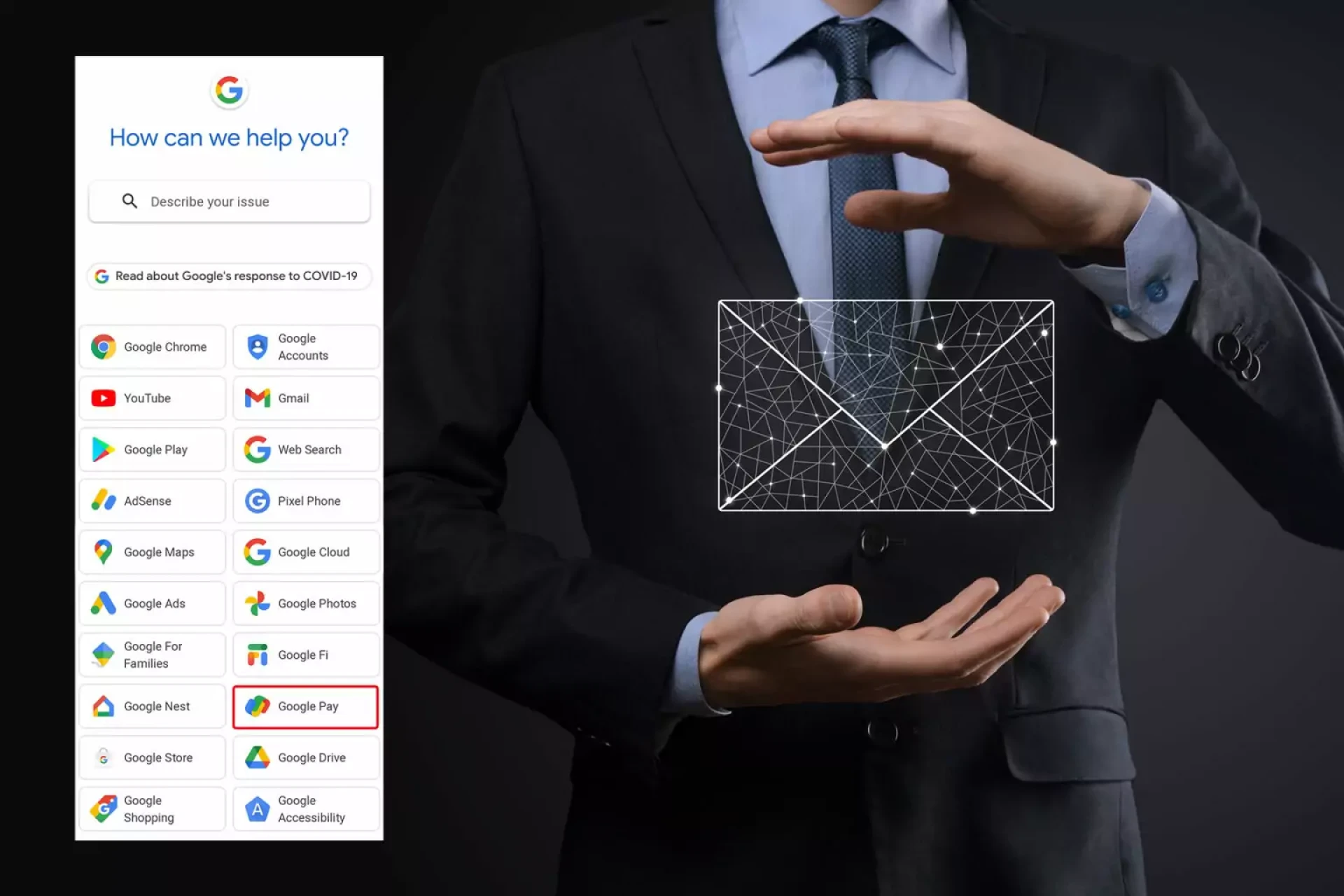Open Google Pay support option
The image size is (1344, 896).
tap(305, 705)
